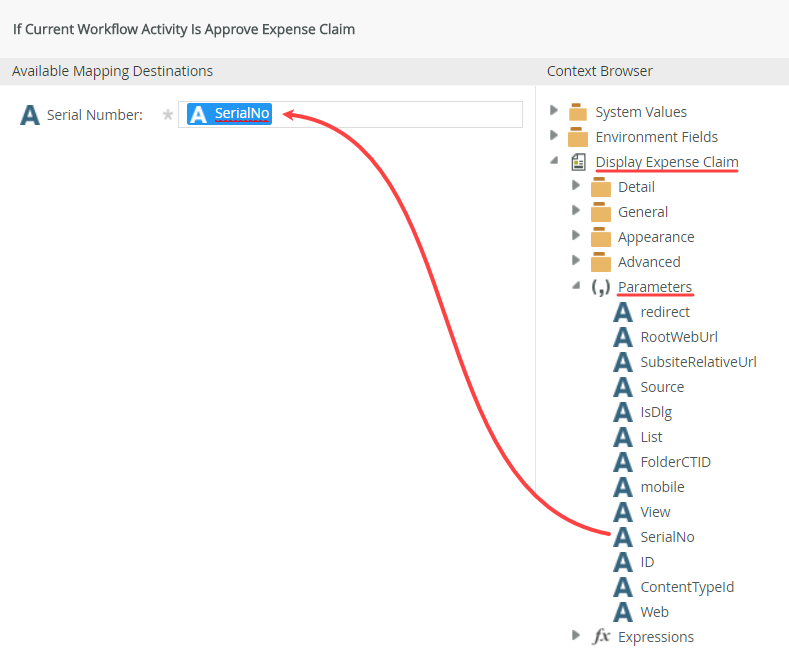This screenshot has height=649, width=789.
Task: Click the text icon beside ContentTypeId
Action: 622,587
